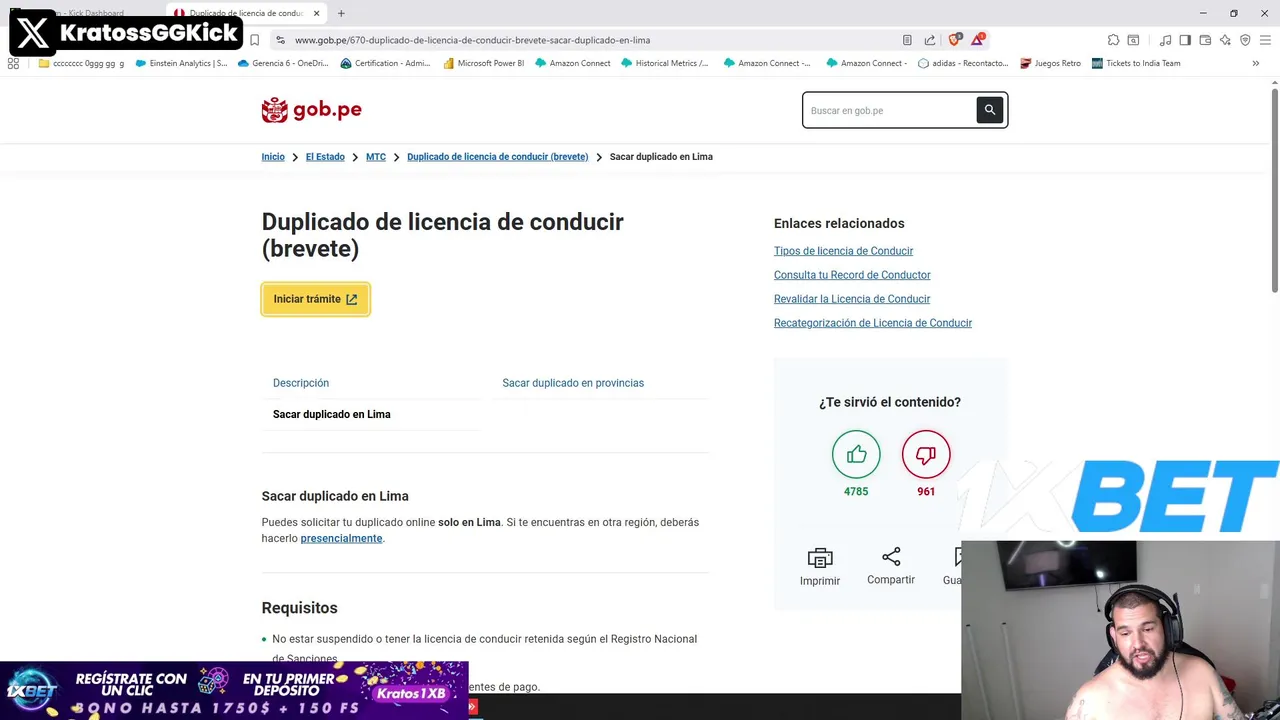Click the 'Requisitos' heading

point(299,608)
